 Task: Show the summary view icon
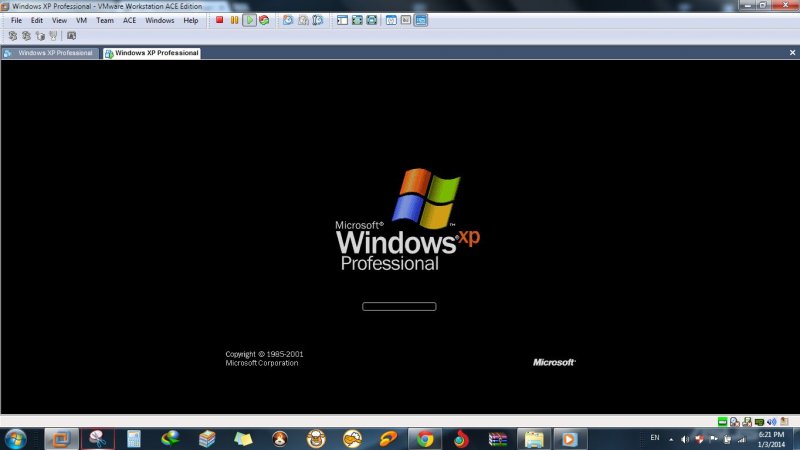pyautogui.click(x=391, y=20)
